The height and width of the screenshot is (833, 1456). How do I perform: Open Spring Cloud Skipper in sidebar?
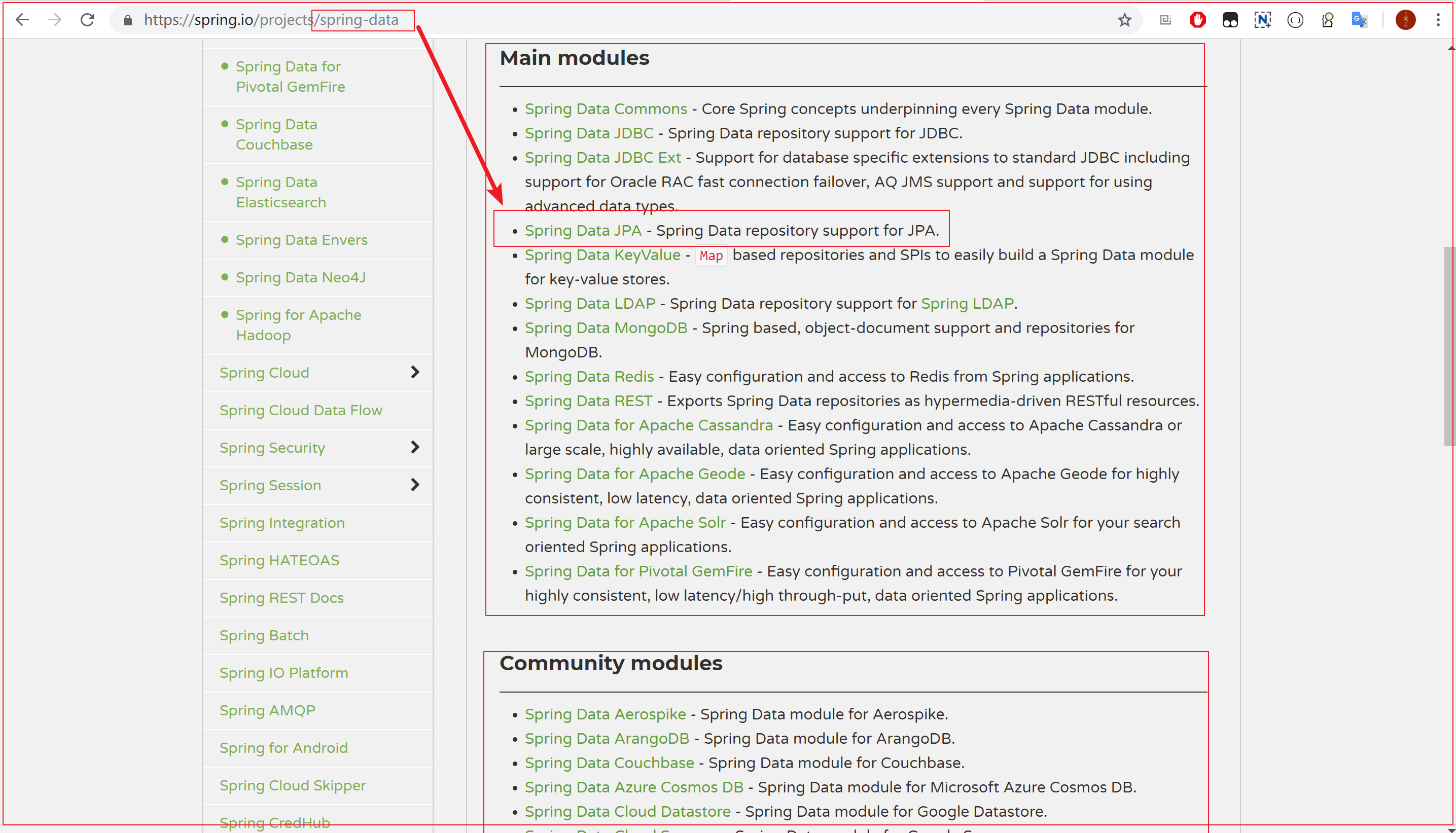(292, 785)
